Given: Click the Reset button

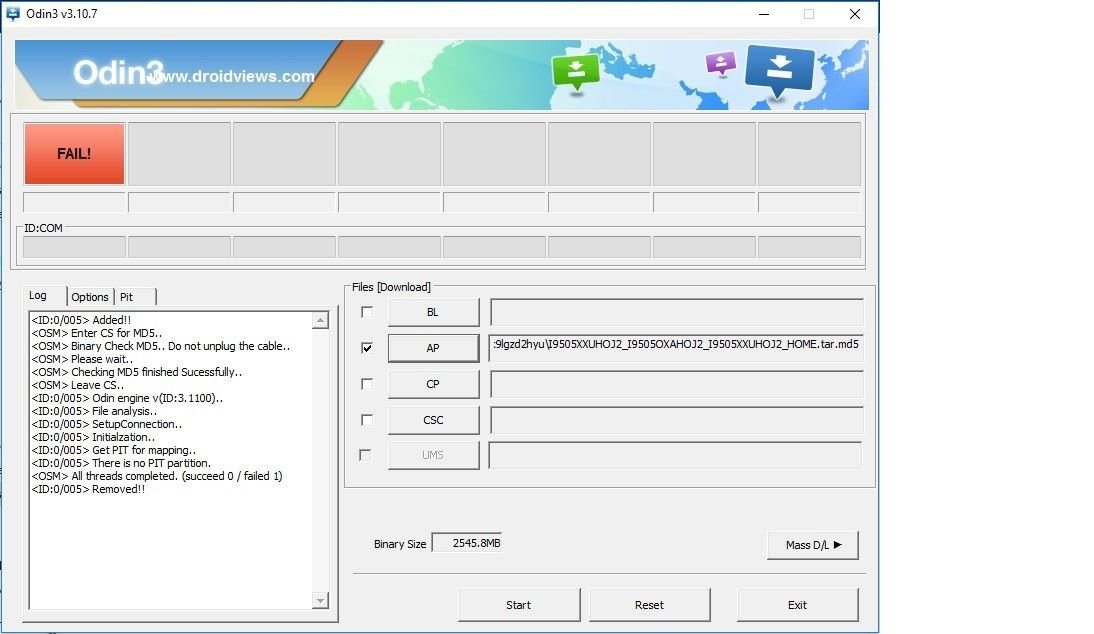Looking at the screenshot, I should click(650, 605).
